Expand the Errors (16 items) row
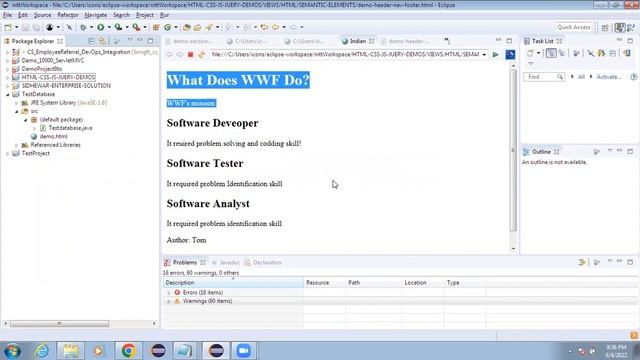640x360 pixels. click(169, 293)
